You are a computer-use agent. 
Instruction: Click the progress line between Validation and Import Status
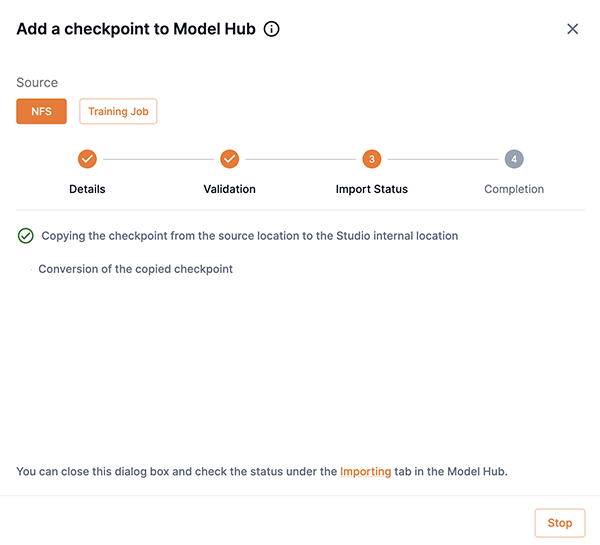pyautogui.click(x=300, y=159)
